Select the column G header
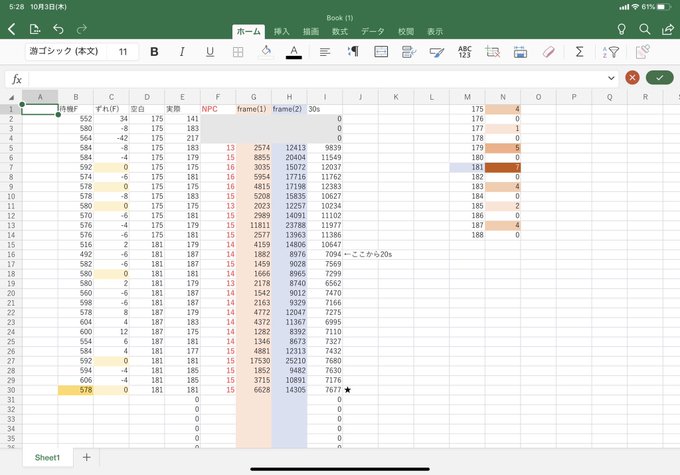The width and height of the screenshot is (680, 475). tap(254, 97)
